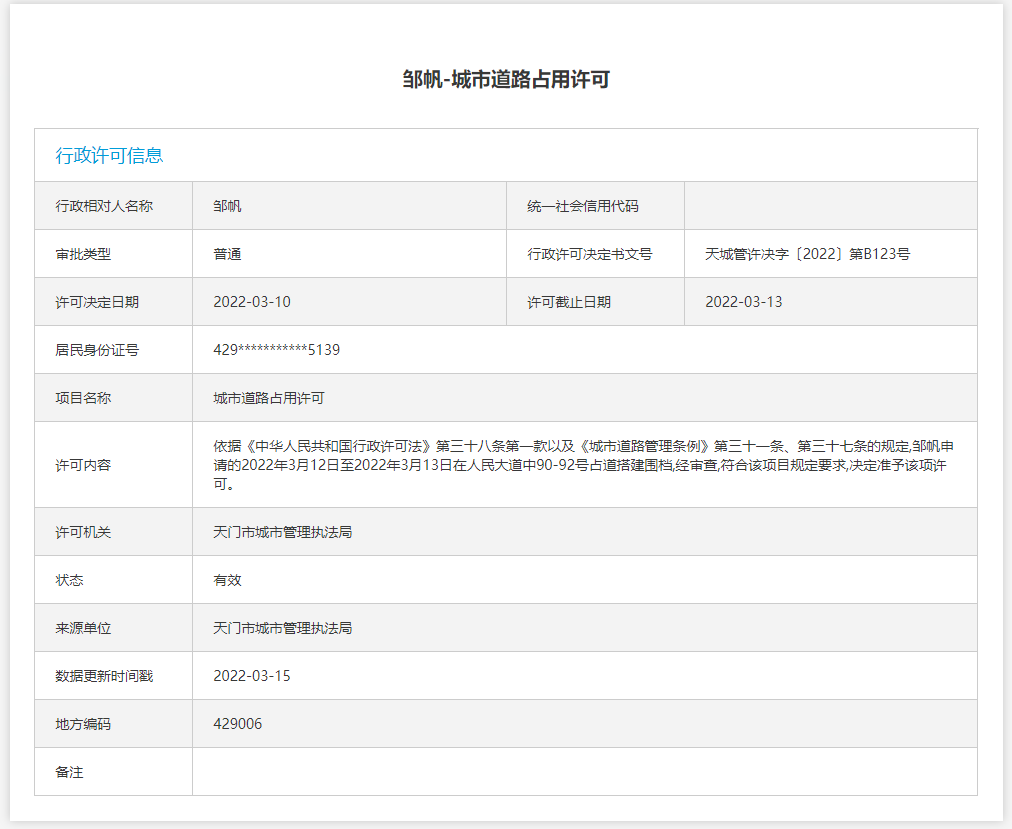Select the 普通 approval type value
Screen dimensions: 1012x829
(x=227, y=254)
